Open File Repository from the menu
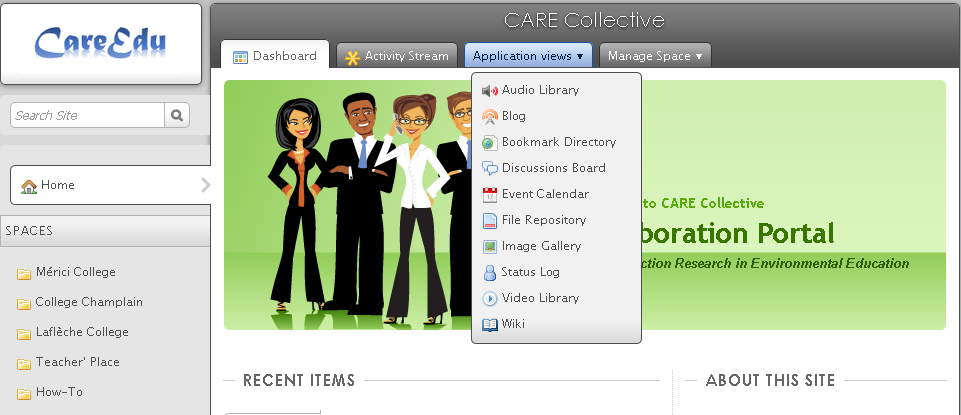This screenshot has width=961, height=415. tap(556, 220)
